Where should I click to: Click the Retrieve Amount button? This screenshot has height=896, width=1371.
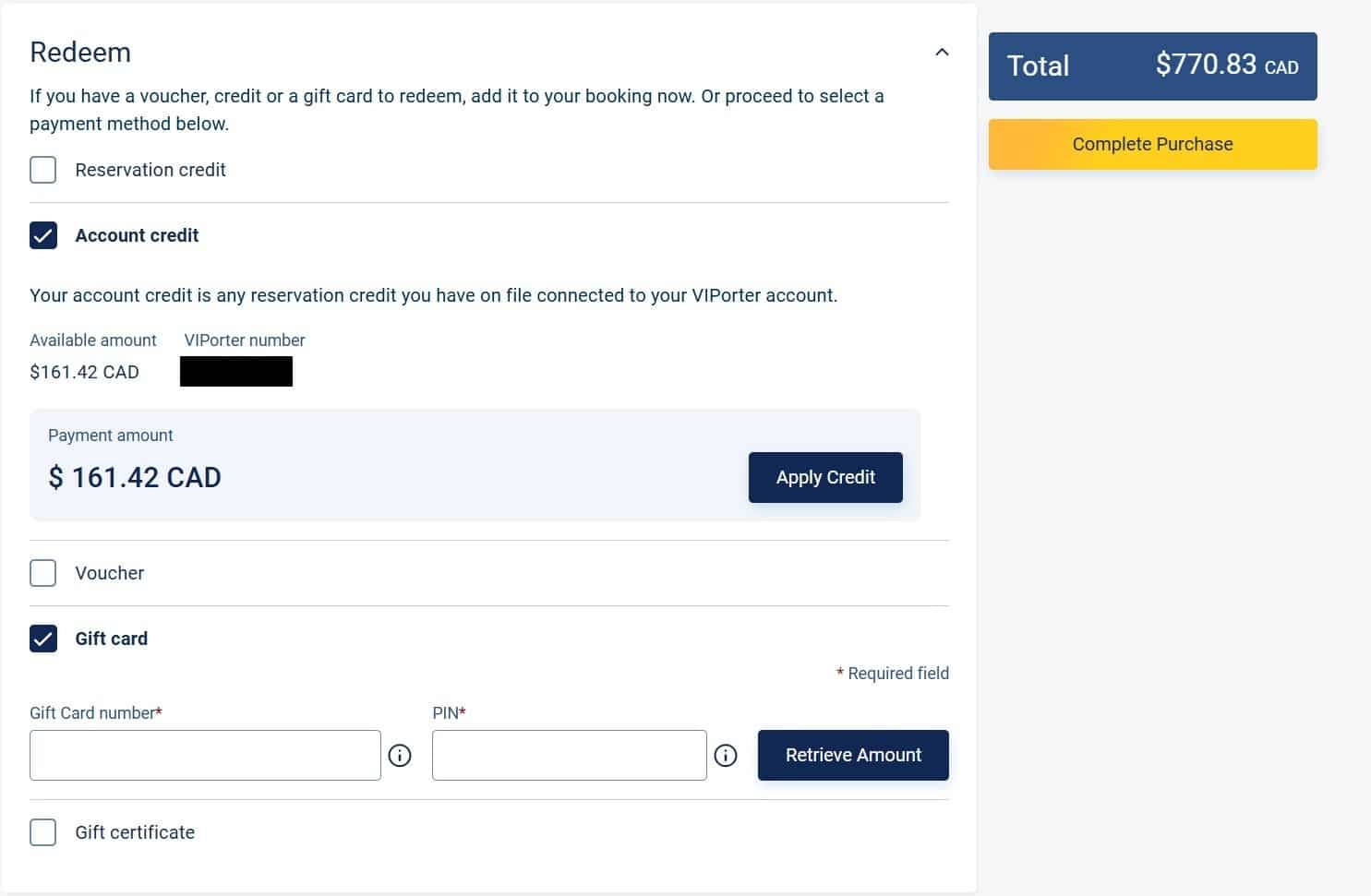click(852, 755)
